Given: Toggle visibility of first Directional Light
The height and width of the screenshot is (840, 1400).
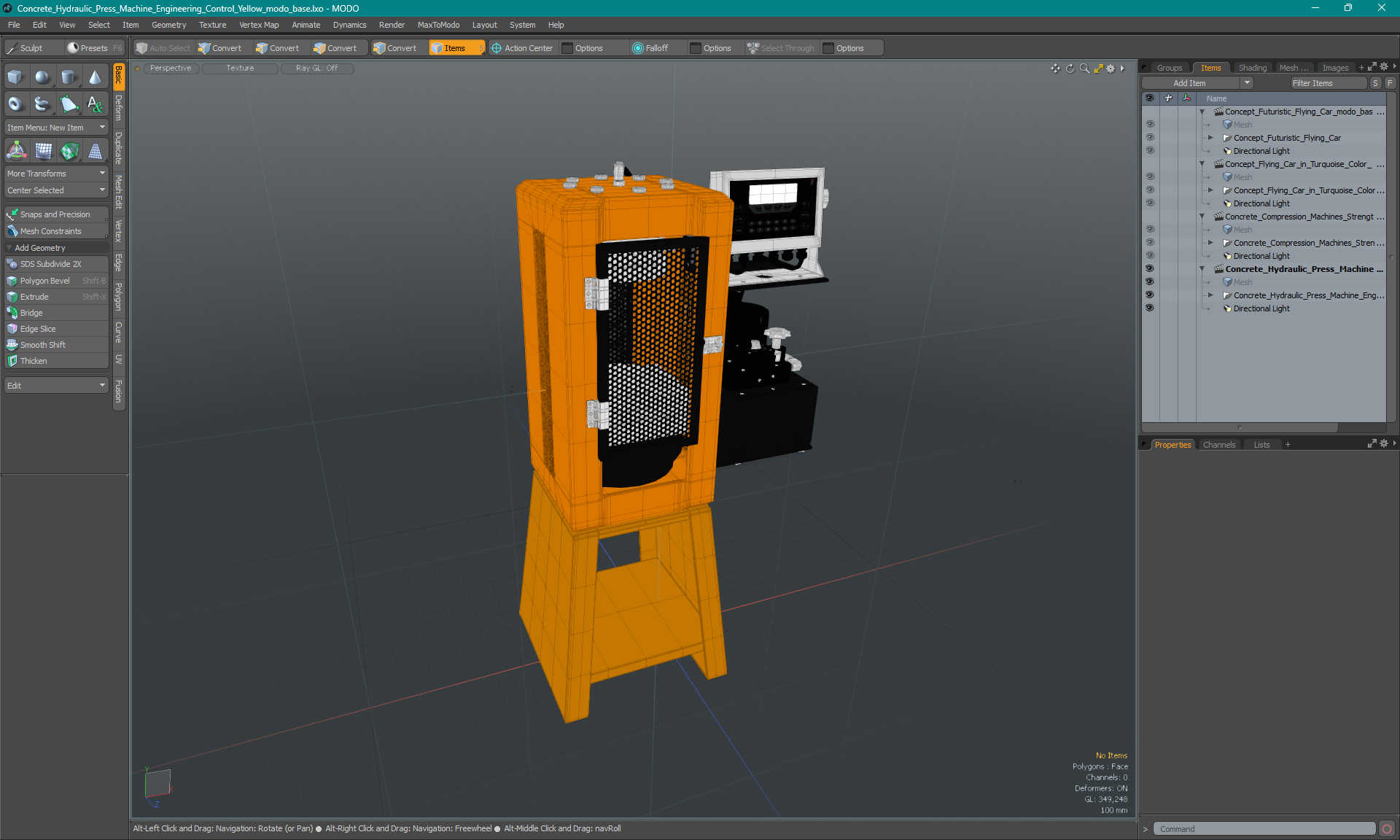Looking at the screenshot, I should click(1150, 151).
